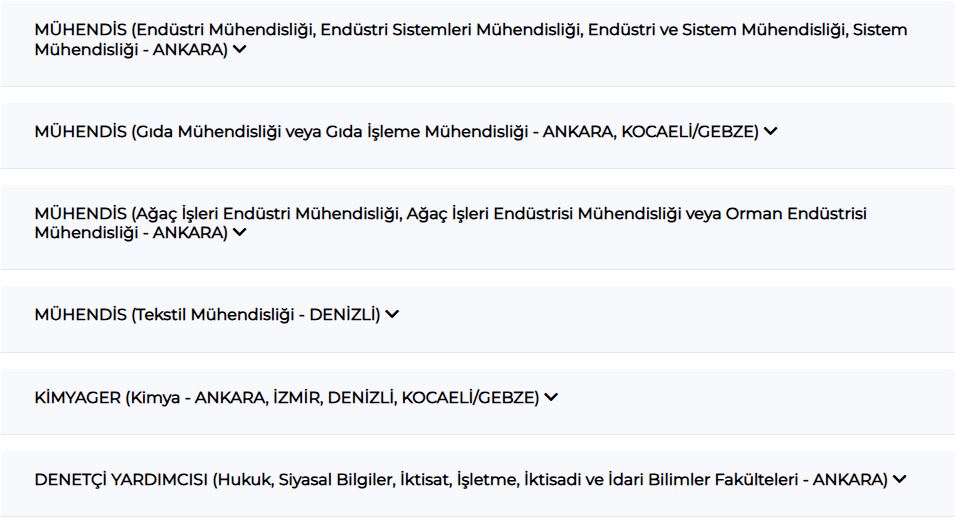Viewport: 955px width, 519px height.
Task: Click the Tekstil Mühendisliği chevron arrow
Action: (393, 314)
